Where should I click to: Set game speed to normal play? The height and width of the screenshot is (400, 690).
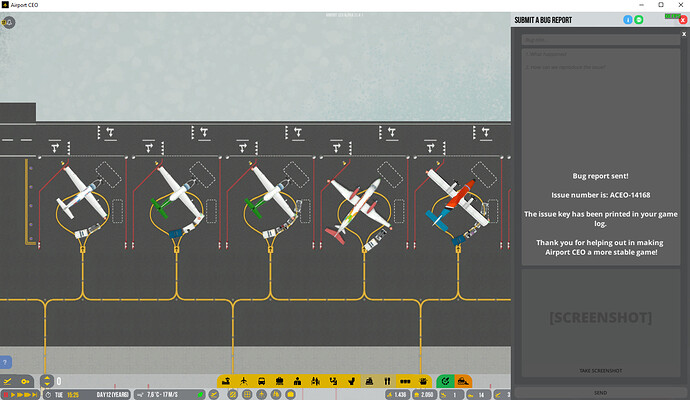(13, 395)
